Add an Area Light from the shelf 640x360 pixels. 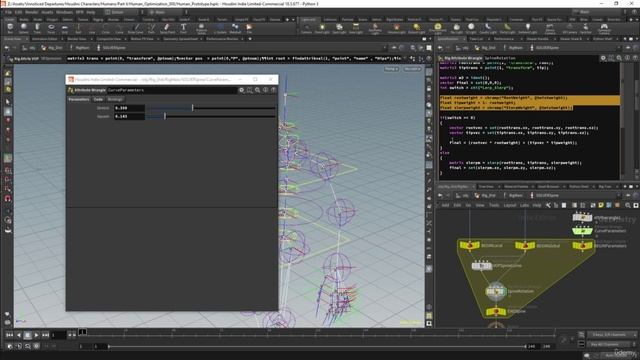[x=356, y=28]
